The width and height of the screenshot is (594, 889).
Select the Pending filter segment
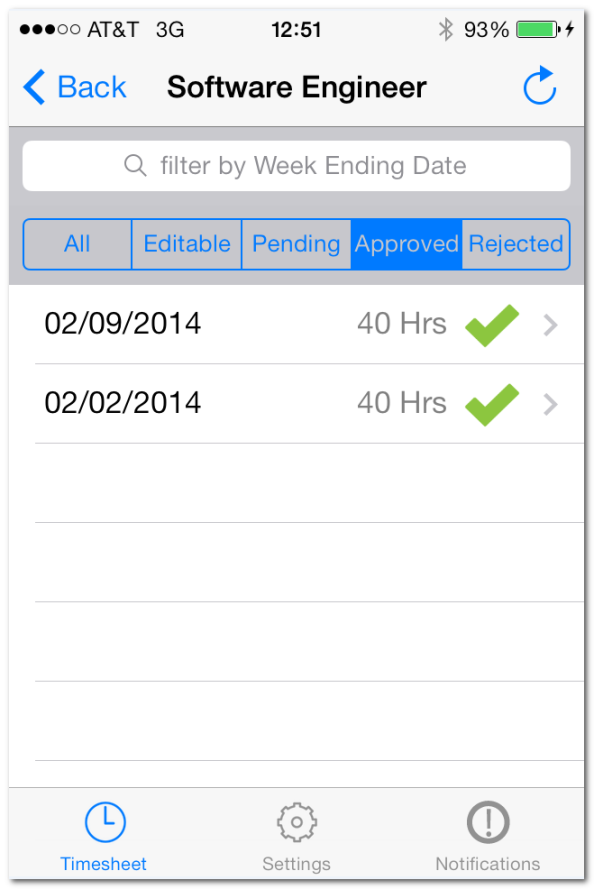click(296, 244)
